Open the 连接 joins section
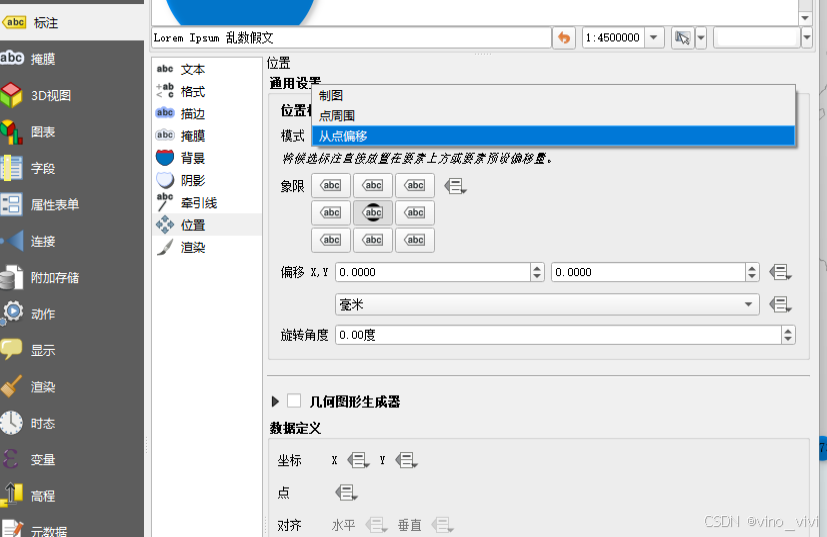Image resolution: width=827 pixels, height=537 pixels. (71, 241)
